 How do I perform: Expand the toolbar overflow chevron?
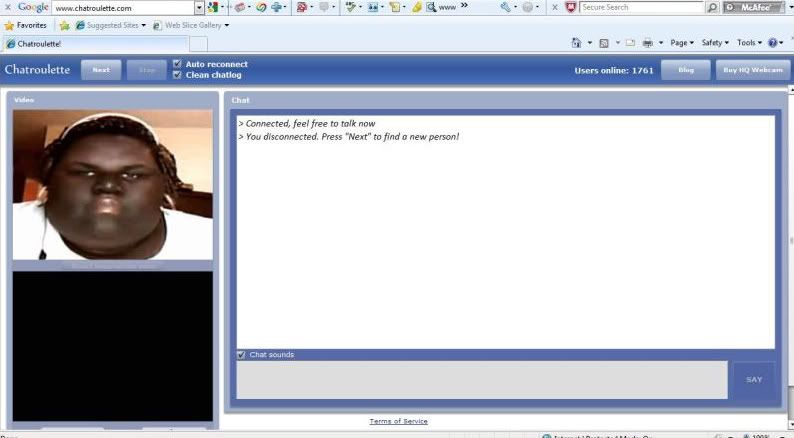[x=464, y=6]
